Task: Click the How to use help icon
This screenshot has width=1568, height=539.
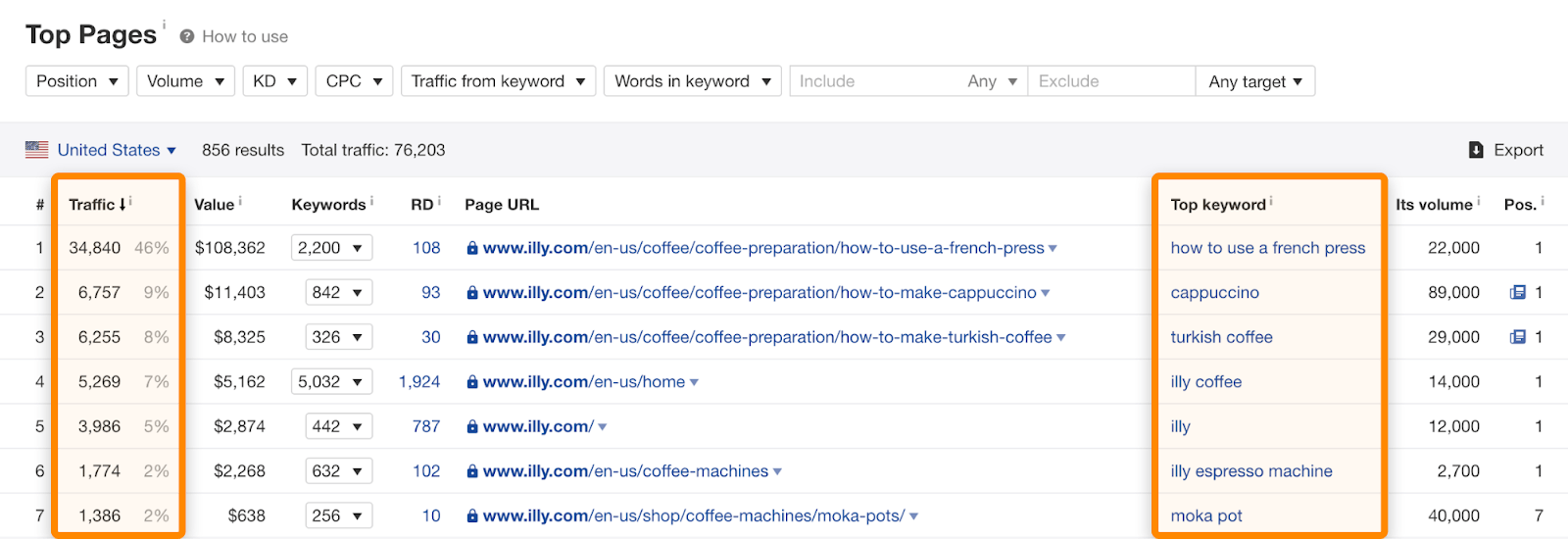Action: pos(186,36)
